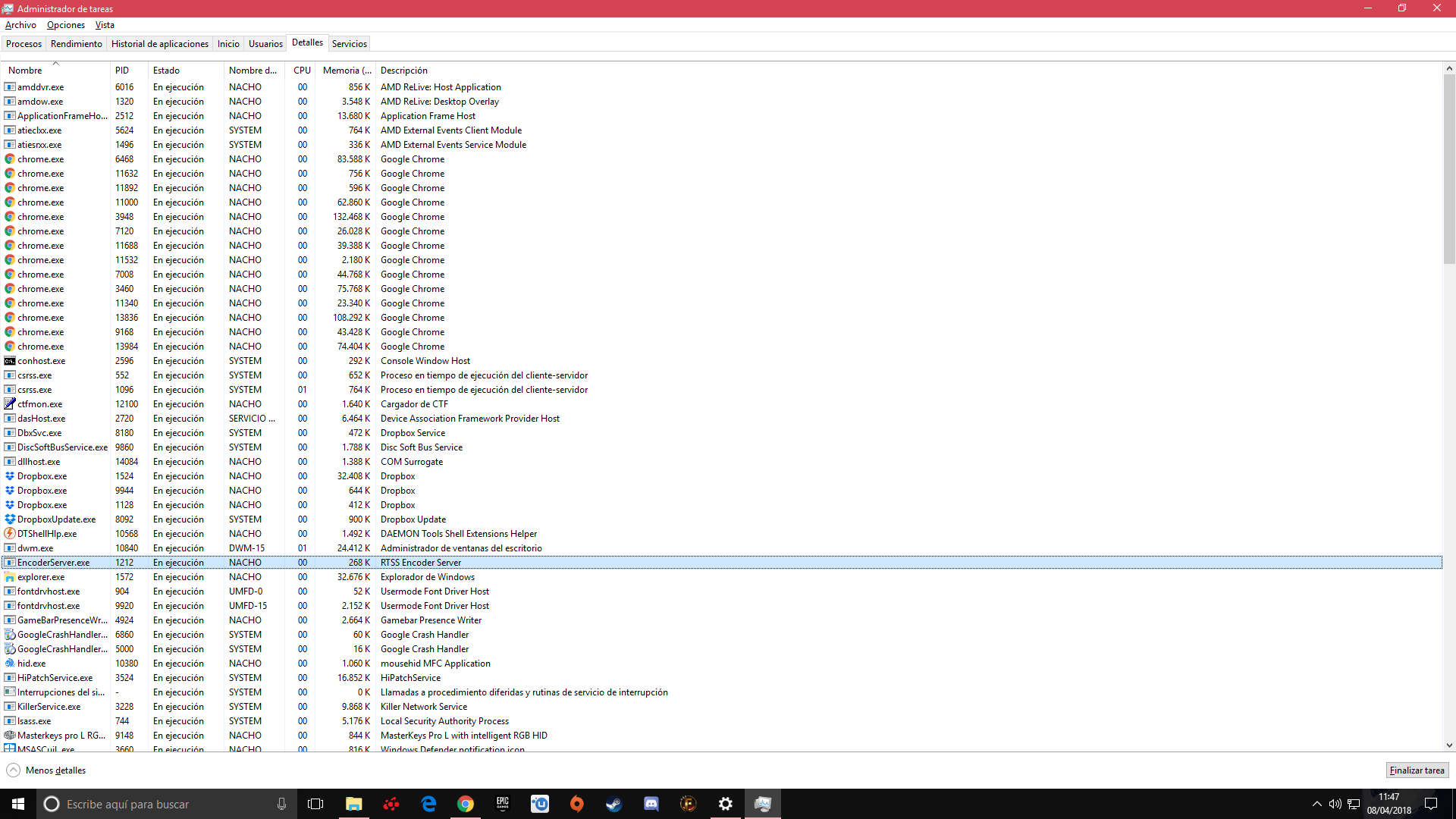Open the Opciones menu

[x=65, y=25]
